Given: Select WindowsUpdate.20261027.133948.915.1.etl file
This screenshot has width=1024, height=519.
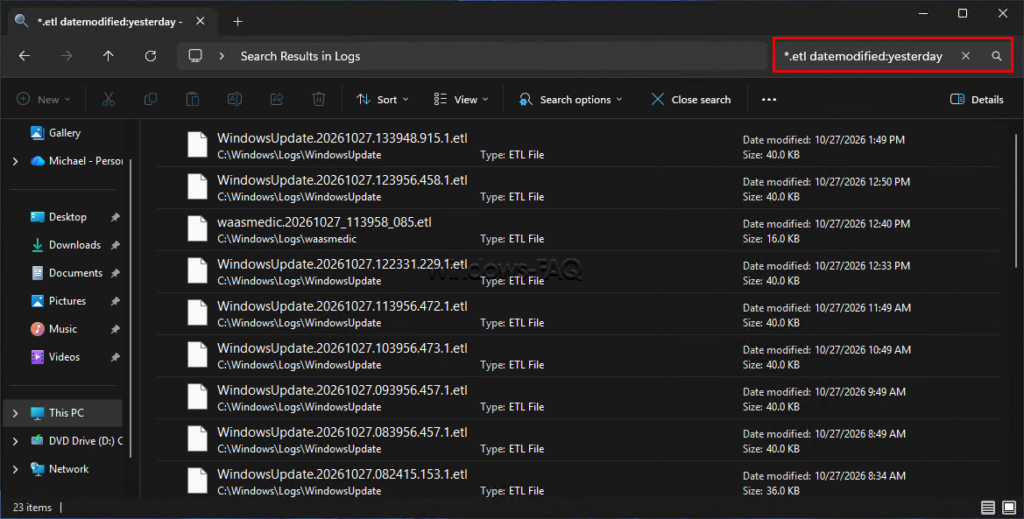Looking at the screenshot, I should click(x=578, y=146).
